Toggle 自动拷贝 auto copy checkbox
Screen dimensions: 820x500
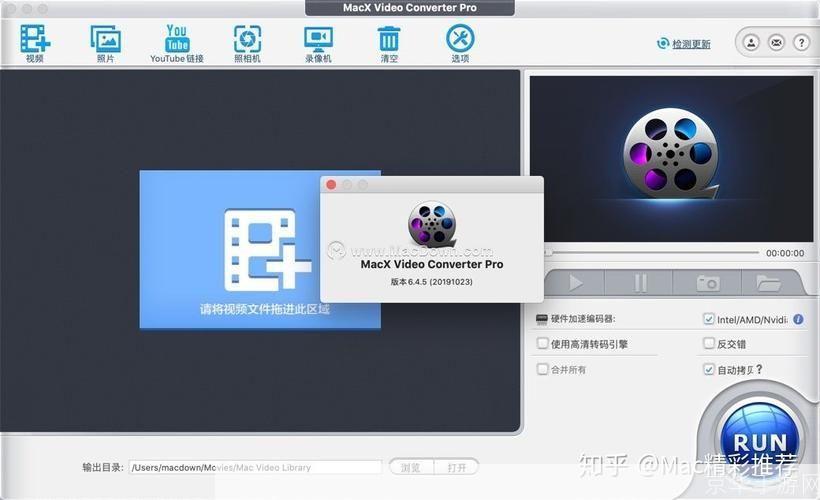coord(709,369)
